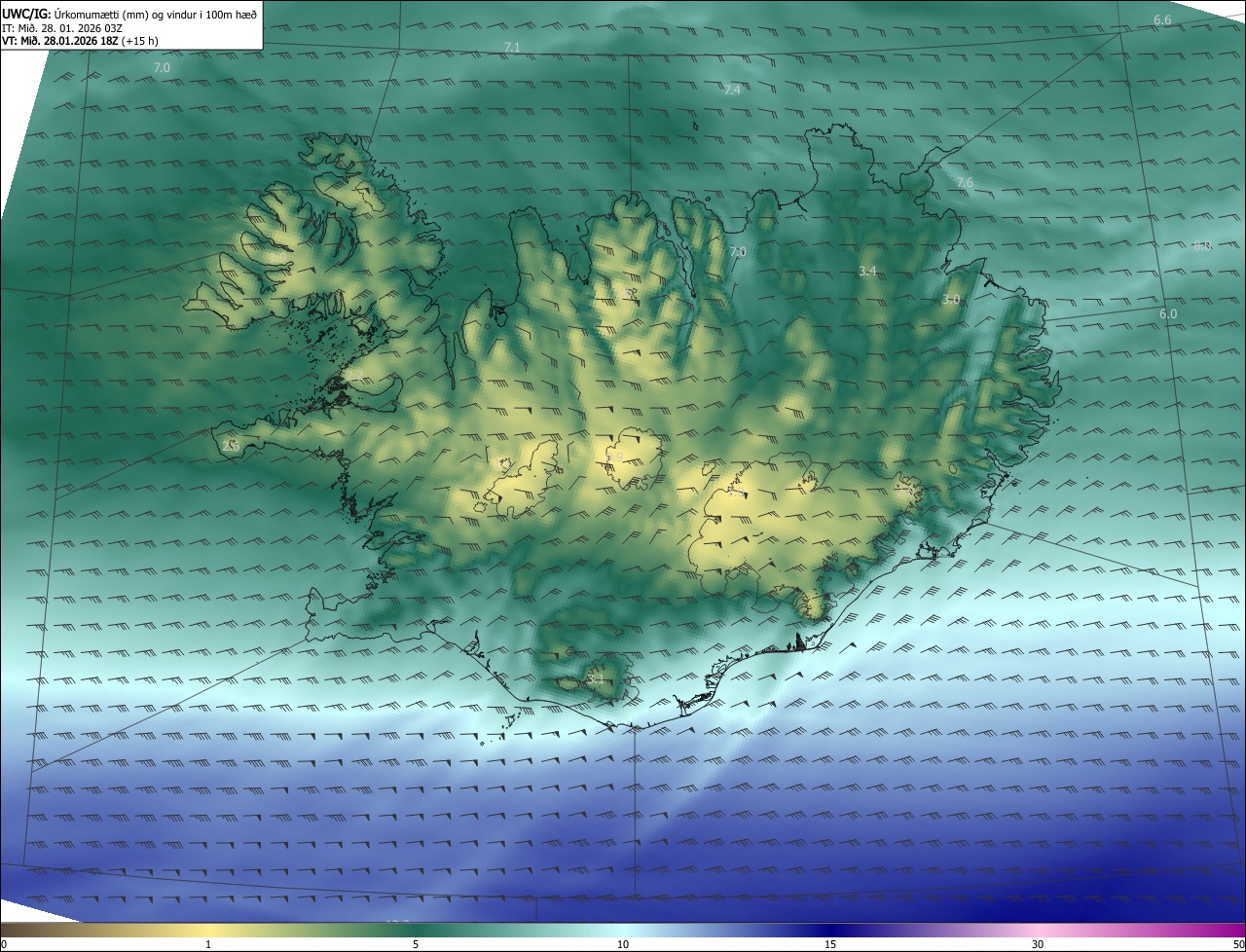
Task: Click the "IT: Mið. 28. 01. 2026 03Z" line
Action: pyautogui.click(x=63, y=27)
